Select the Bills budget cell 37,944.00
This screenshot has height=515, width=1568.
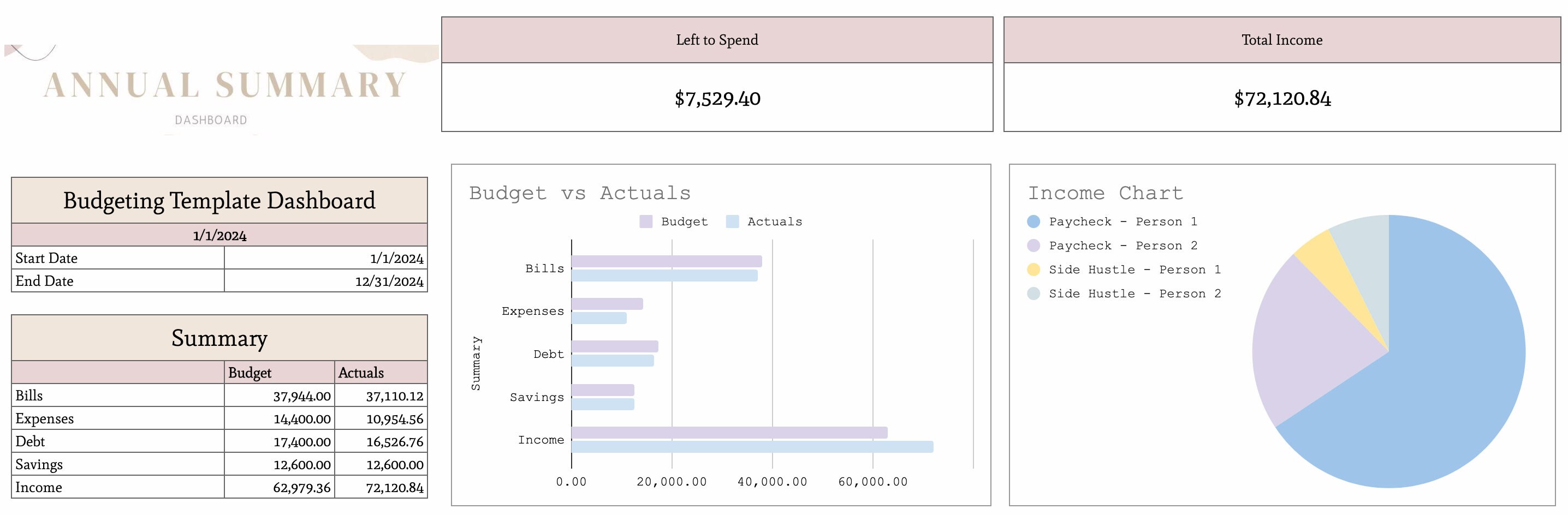click(280, 396)
